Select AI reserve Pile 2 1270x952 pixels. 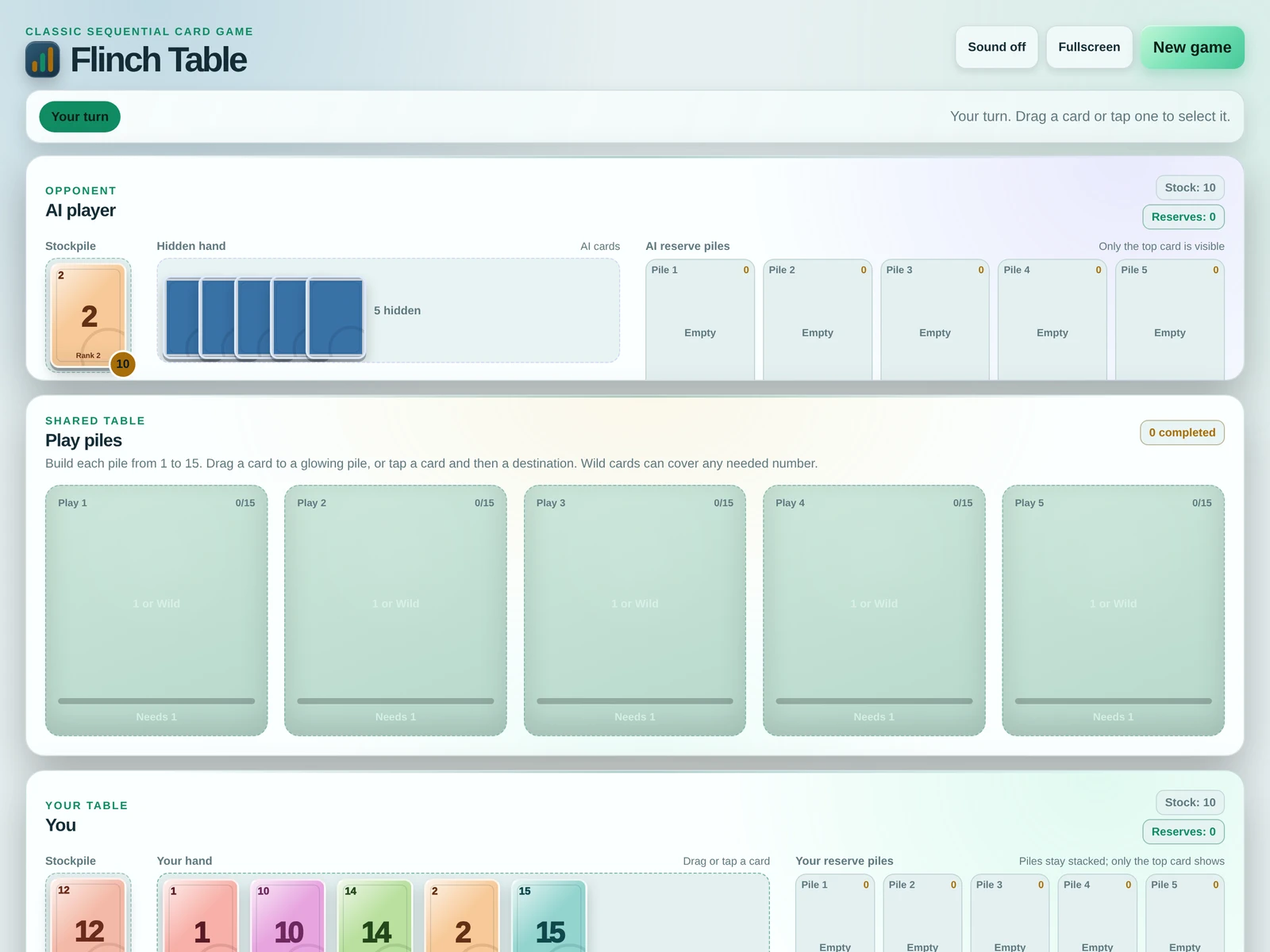[x=818, y=320]
